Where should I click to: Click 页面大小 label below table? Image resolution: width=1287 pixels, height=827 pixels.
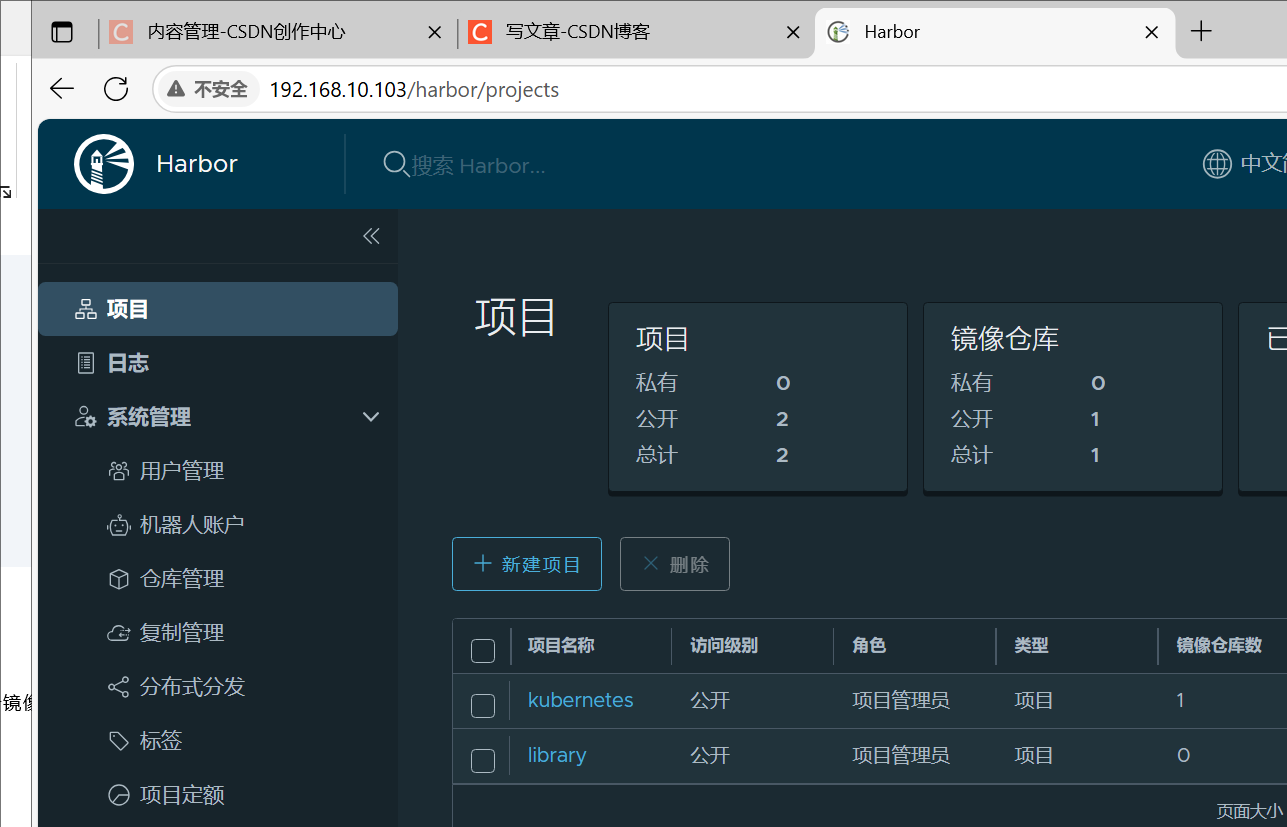[x=1250, y=811]
